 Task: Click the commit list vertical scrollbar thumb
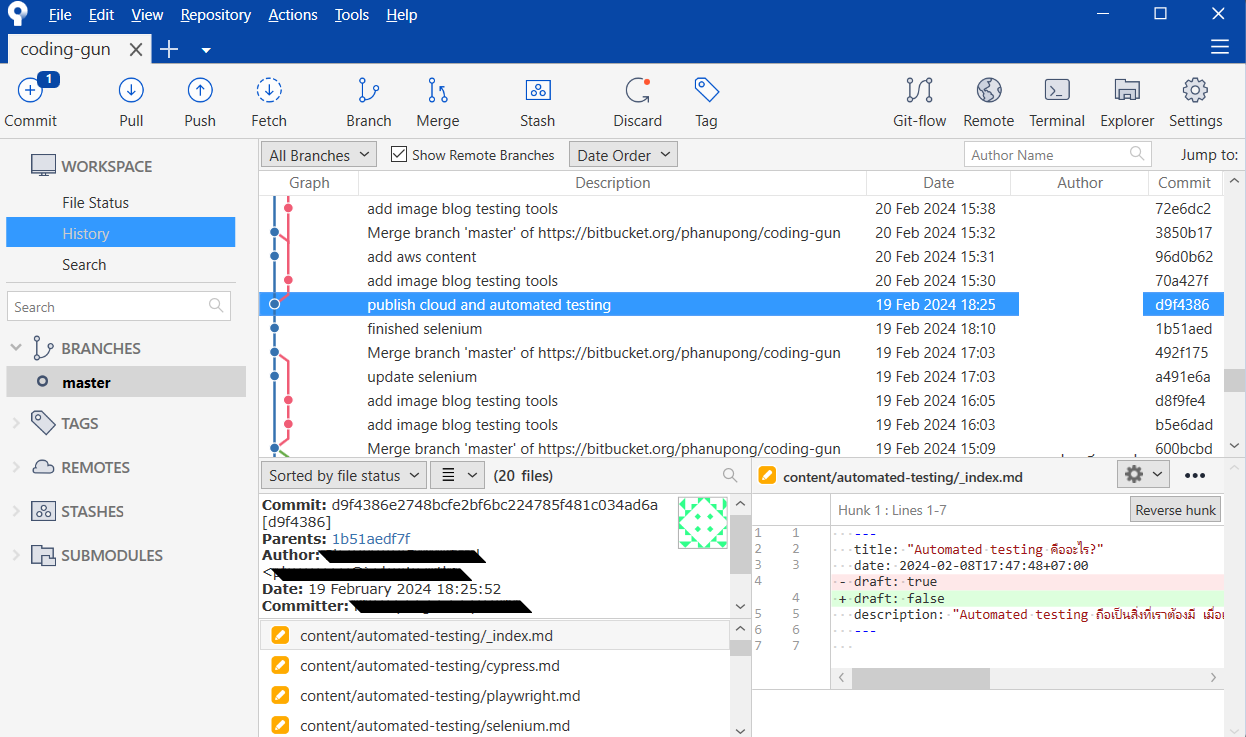tap(1234, 381)
